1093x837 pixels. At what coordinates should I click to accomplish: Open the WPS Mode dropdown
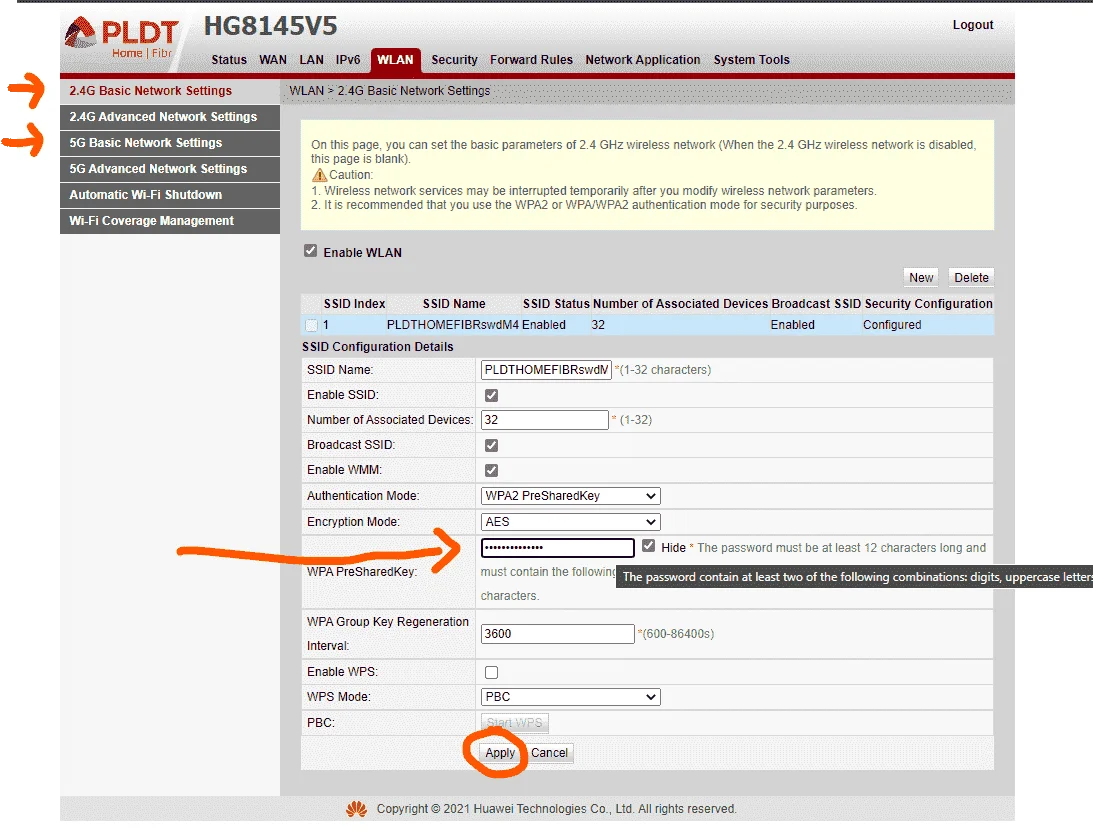570,697
